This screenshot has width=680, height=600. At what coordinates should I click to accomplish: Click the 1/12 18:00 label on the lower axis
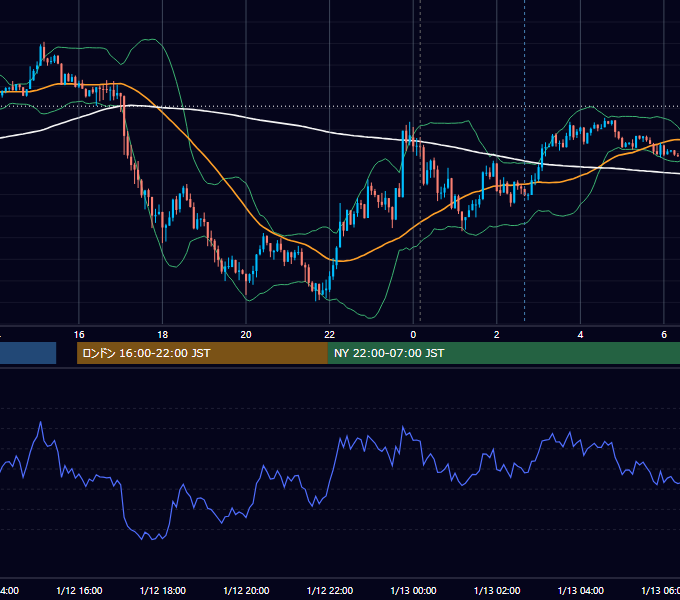pos(163,590)
